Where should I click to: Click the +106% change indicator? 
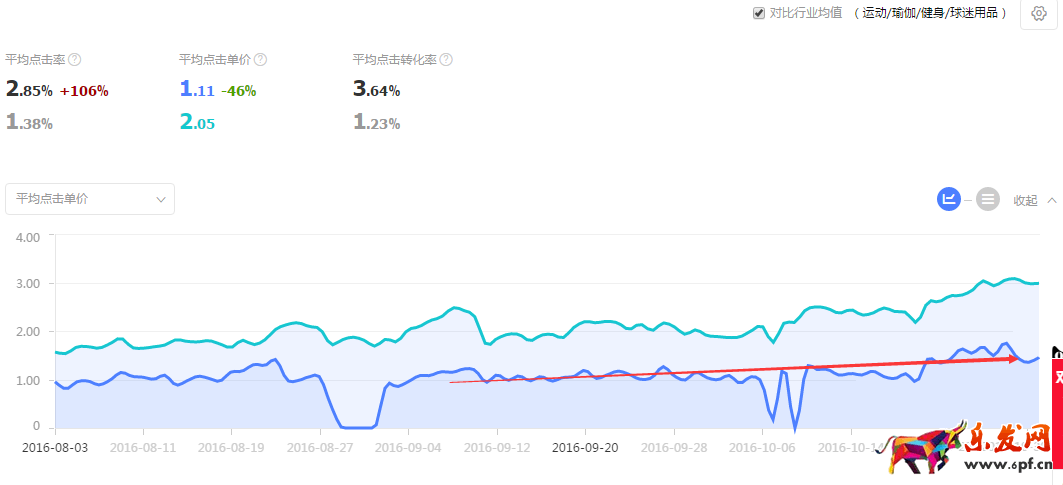tap(84, 91)
